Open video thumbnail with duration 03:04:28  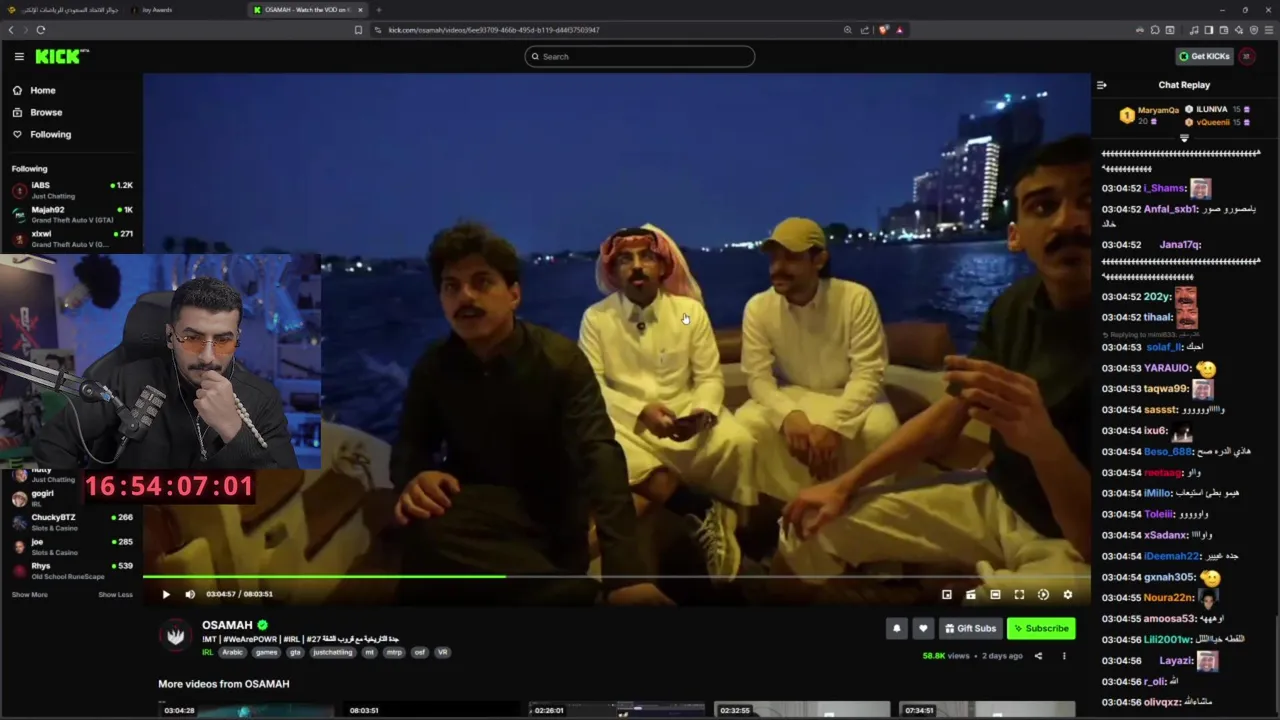pyautogui.click(x=245, y=709)
